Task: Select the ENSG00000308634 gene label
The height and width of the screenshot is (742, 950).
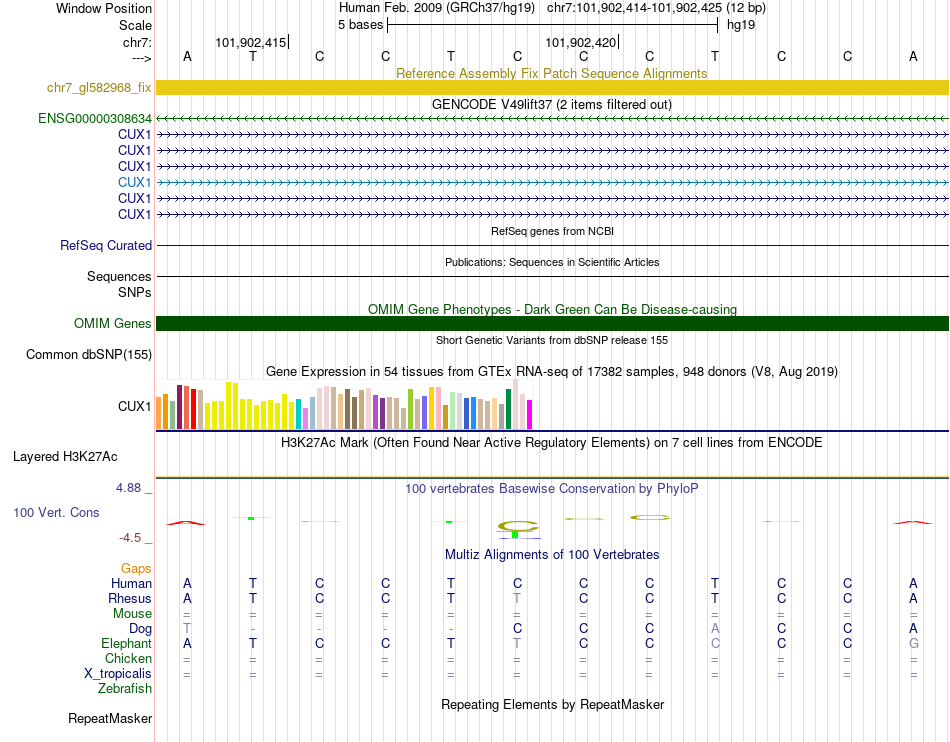Action: 95,118
